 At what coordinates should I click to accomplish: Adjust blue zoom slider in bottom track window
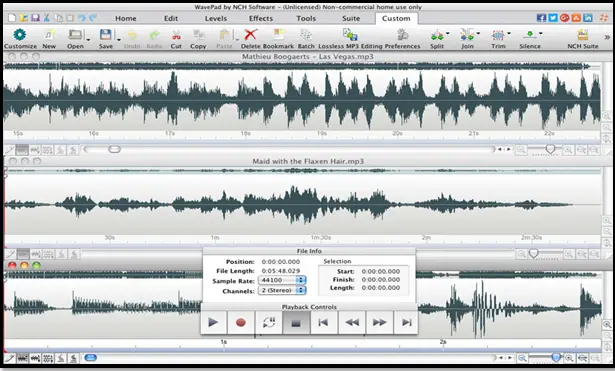tap(556, 357)
